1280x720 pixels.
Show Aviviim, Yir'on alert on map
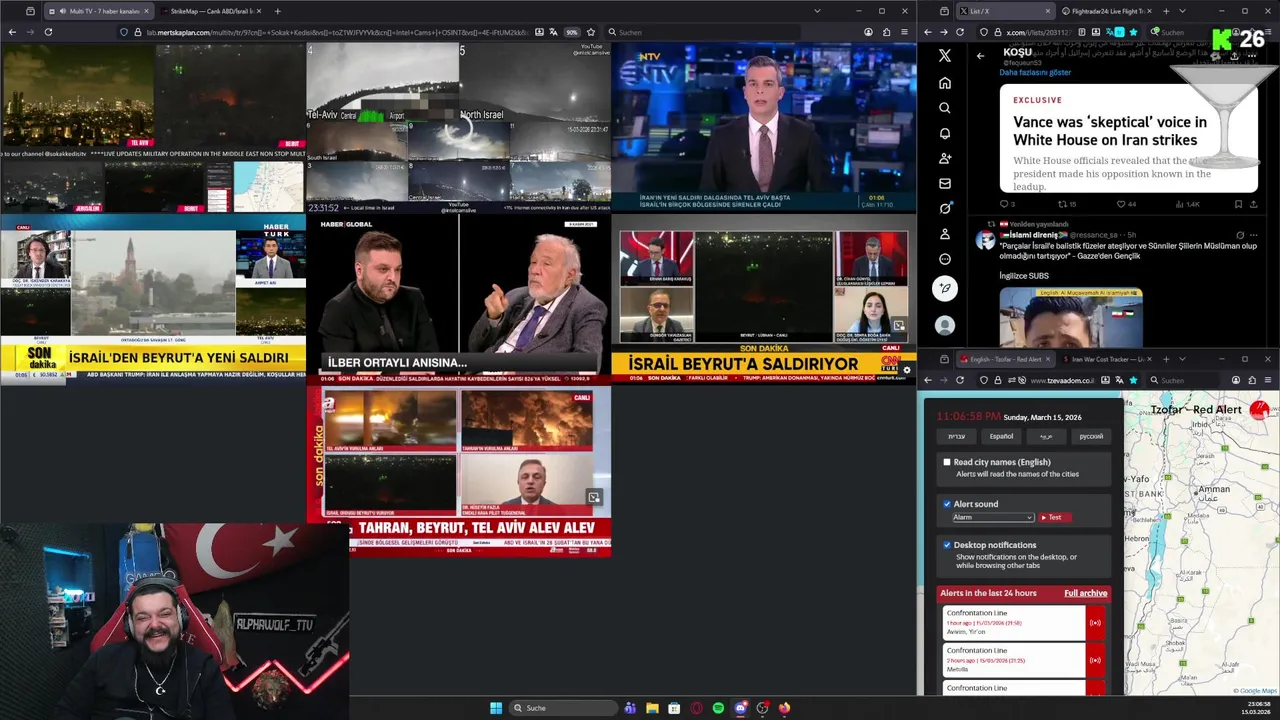tap(1013, 622)
